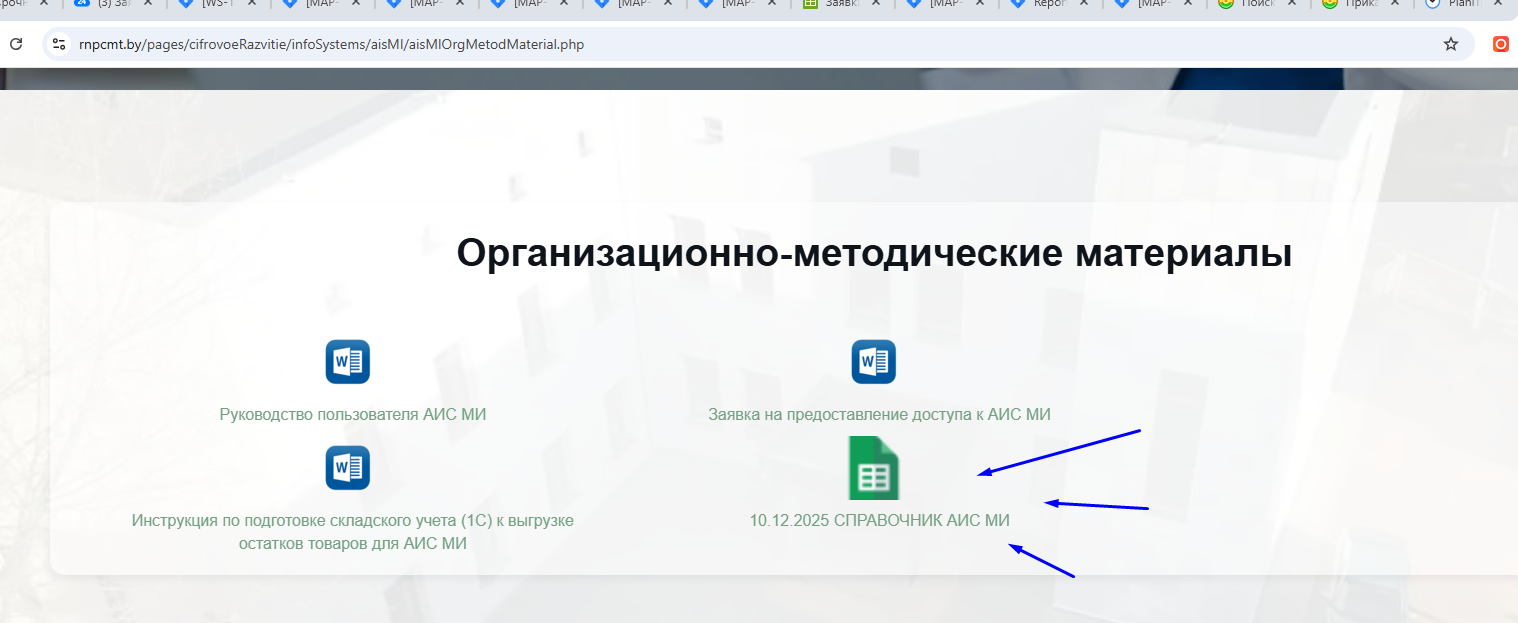Open the green spreadsheet icon for СПРАВОЧНИК
Screen dimensions: 1518x623
tap(873, 468)
